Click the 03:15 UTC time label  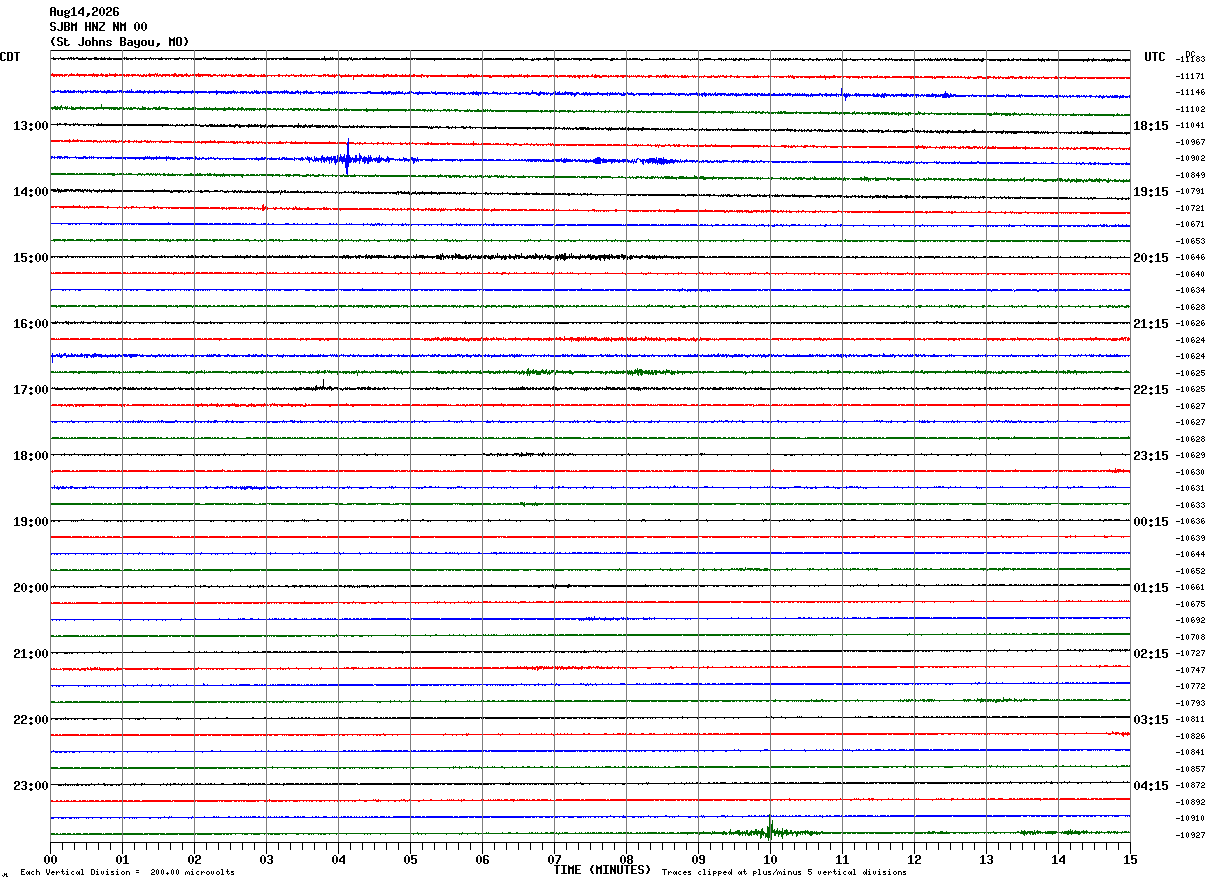point(1151,720)
